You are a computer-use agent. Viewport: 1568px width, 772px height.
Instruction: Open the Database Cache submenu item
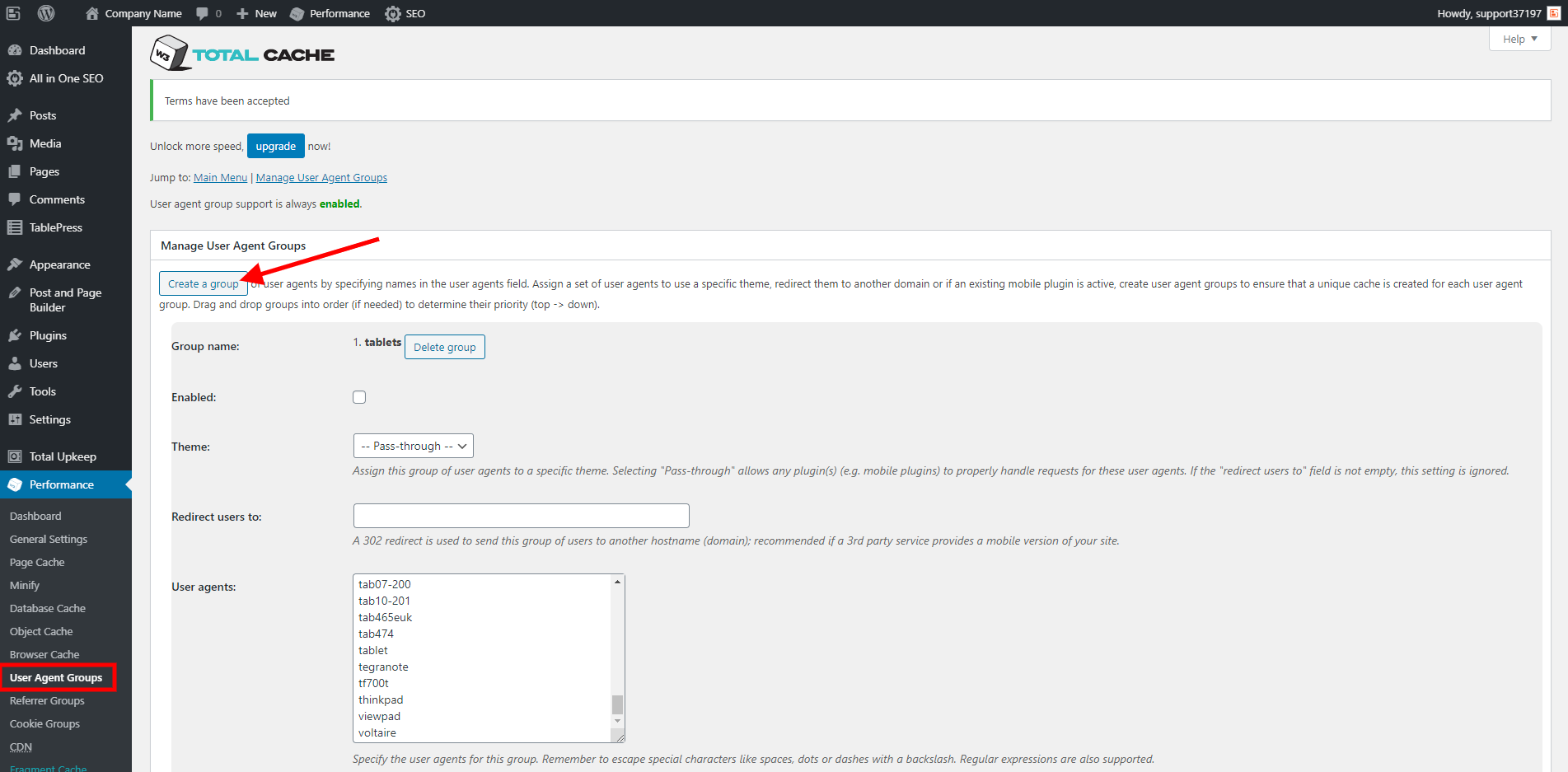coord(48,608)
